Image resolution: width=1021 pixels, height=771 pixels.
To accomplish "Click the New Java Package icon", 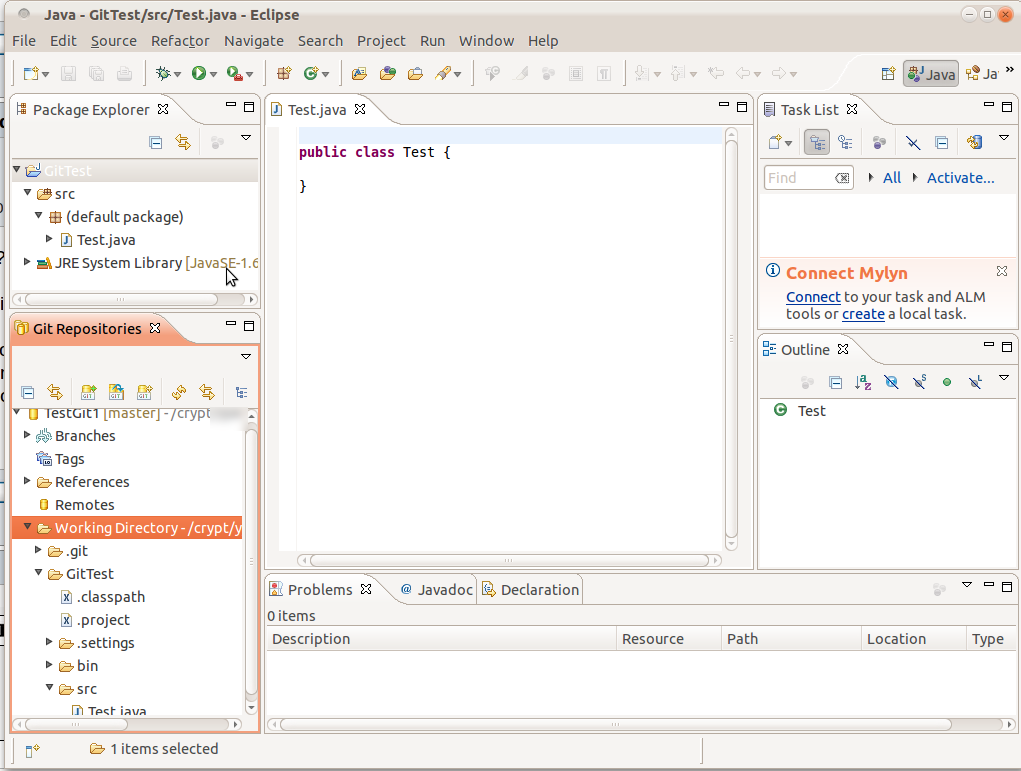I will (284, 74).
